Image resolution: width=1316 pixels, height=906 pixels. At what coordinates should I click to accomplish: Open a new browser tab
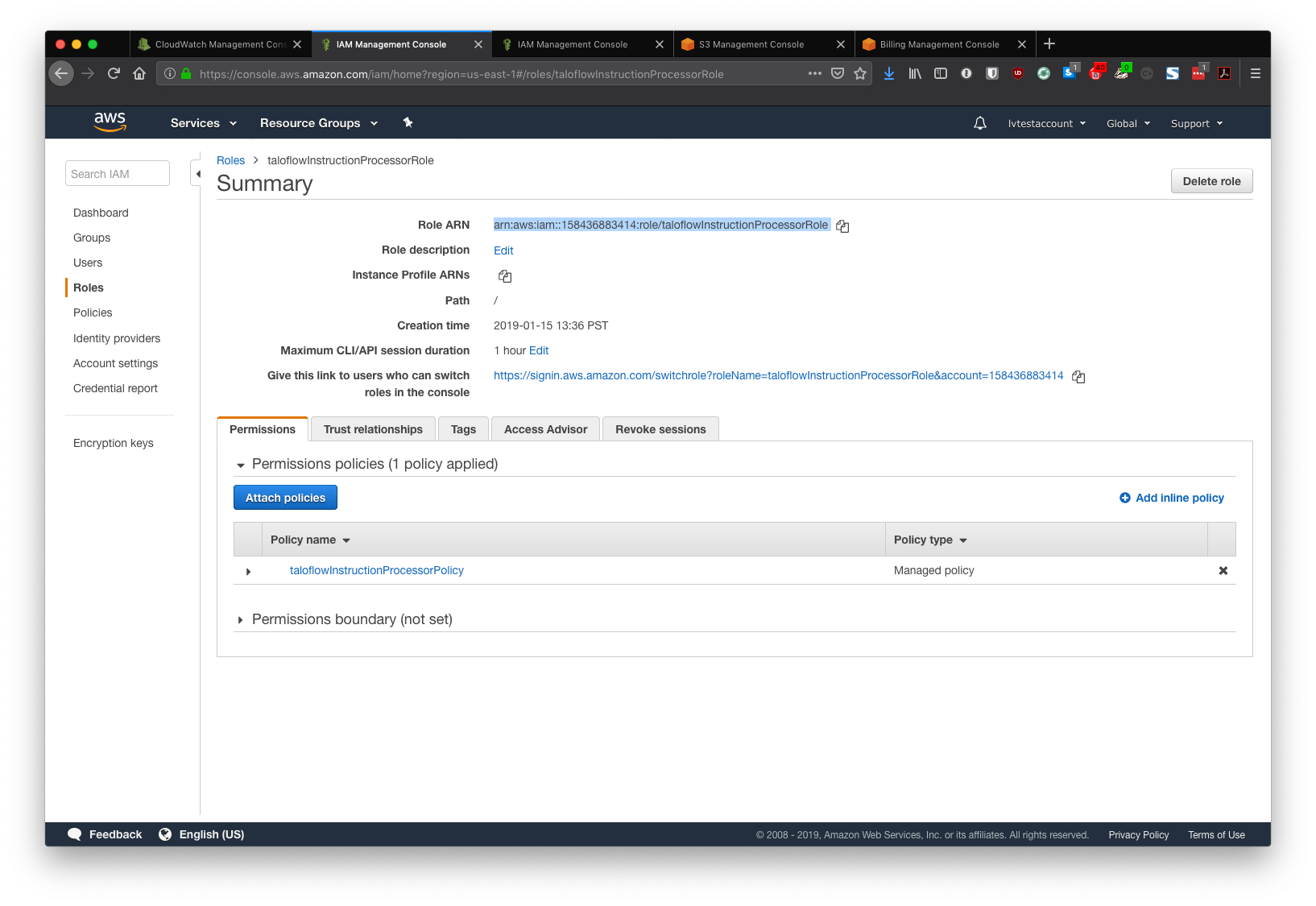coord(1049,43)
